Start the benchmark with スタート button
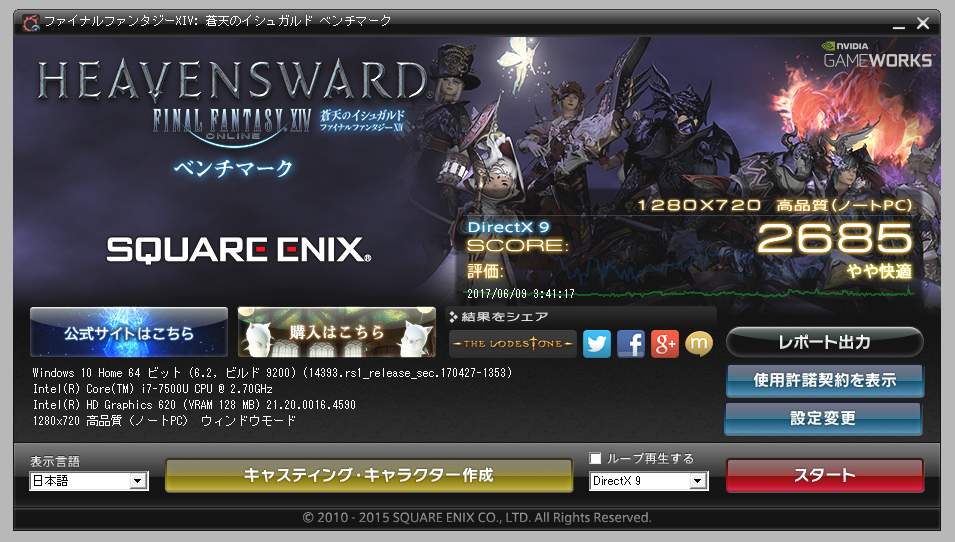 coord(825,475)
